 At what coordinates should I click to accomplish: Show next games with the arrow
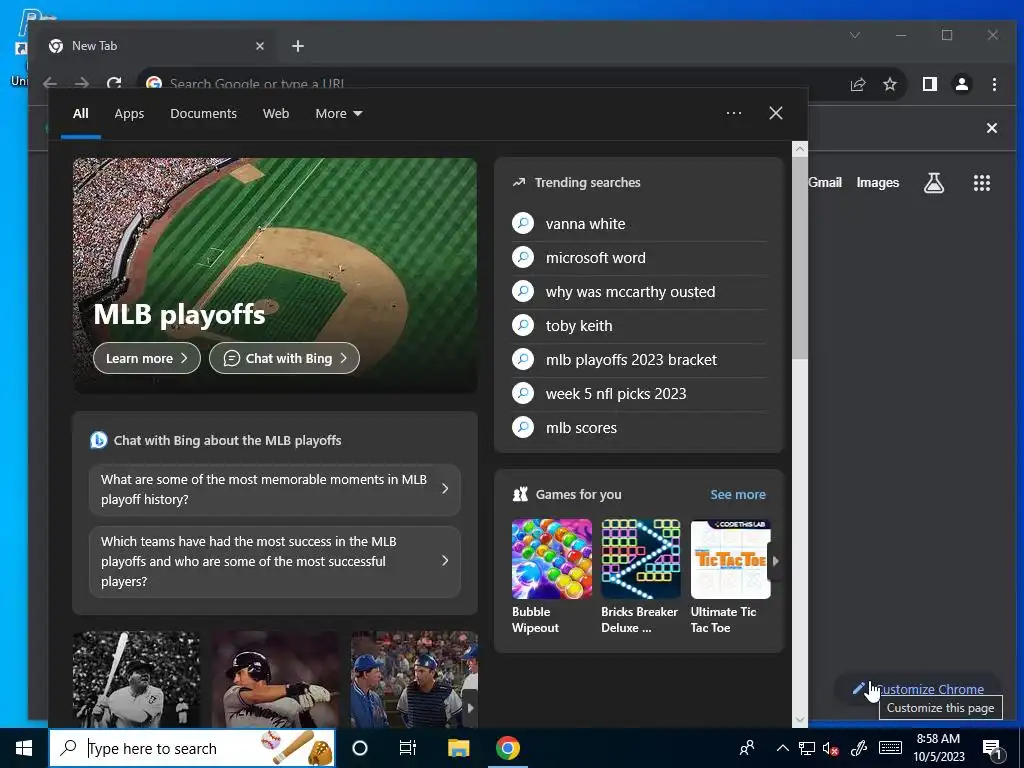[x=775, y=561]
